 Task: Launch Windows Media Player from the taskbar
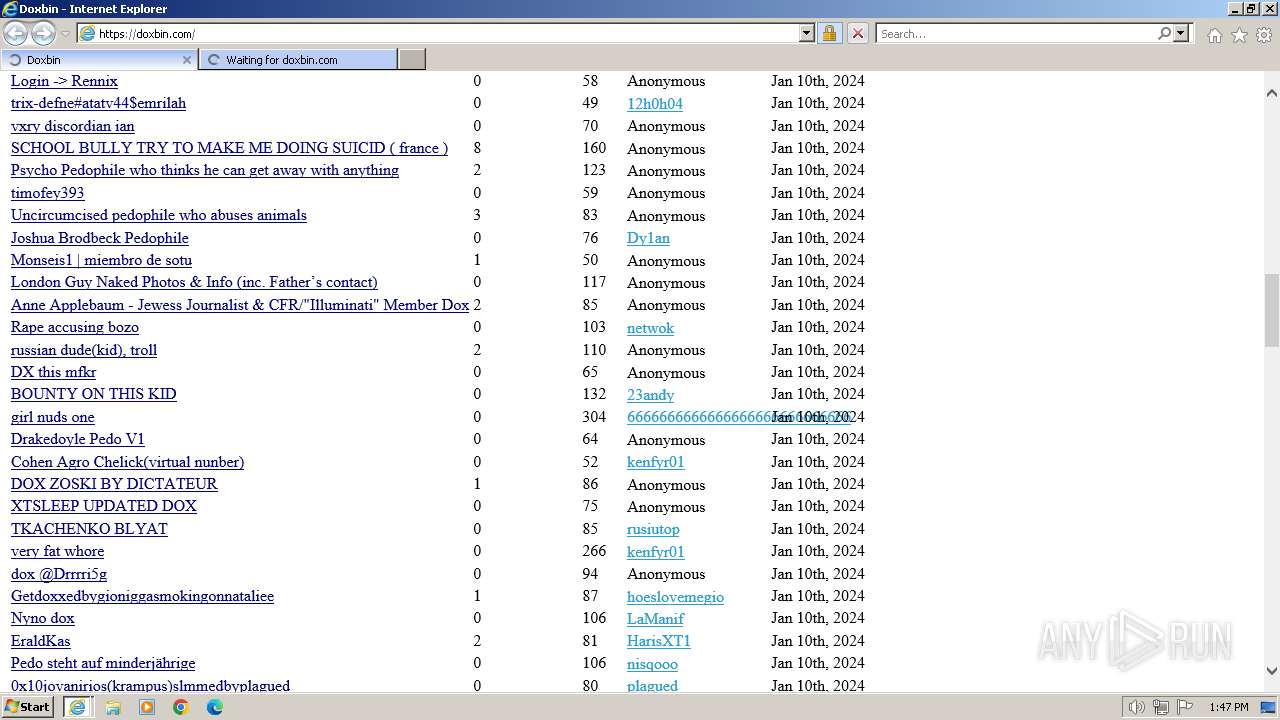pyautogui.click(x=147, y=707)
